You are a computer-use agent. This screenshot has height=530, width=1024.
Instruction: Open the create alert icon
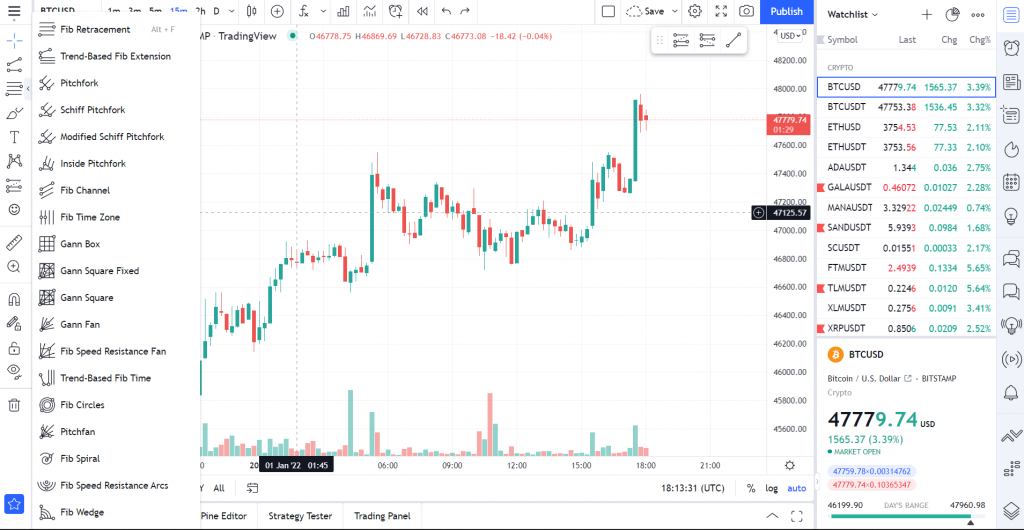tap(395, 11)
